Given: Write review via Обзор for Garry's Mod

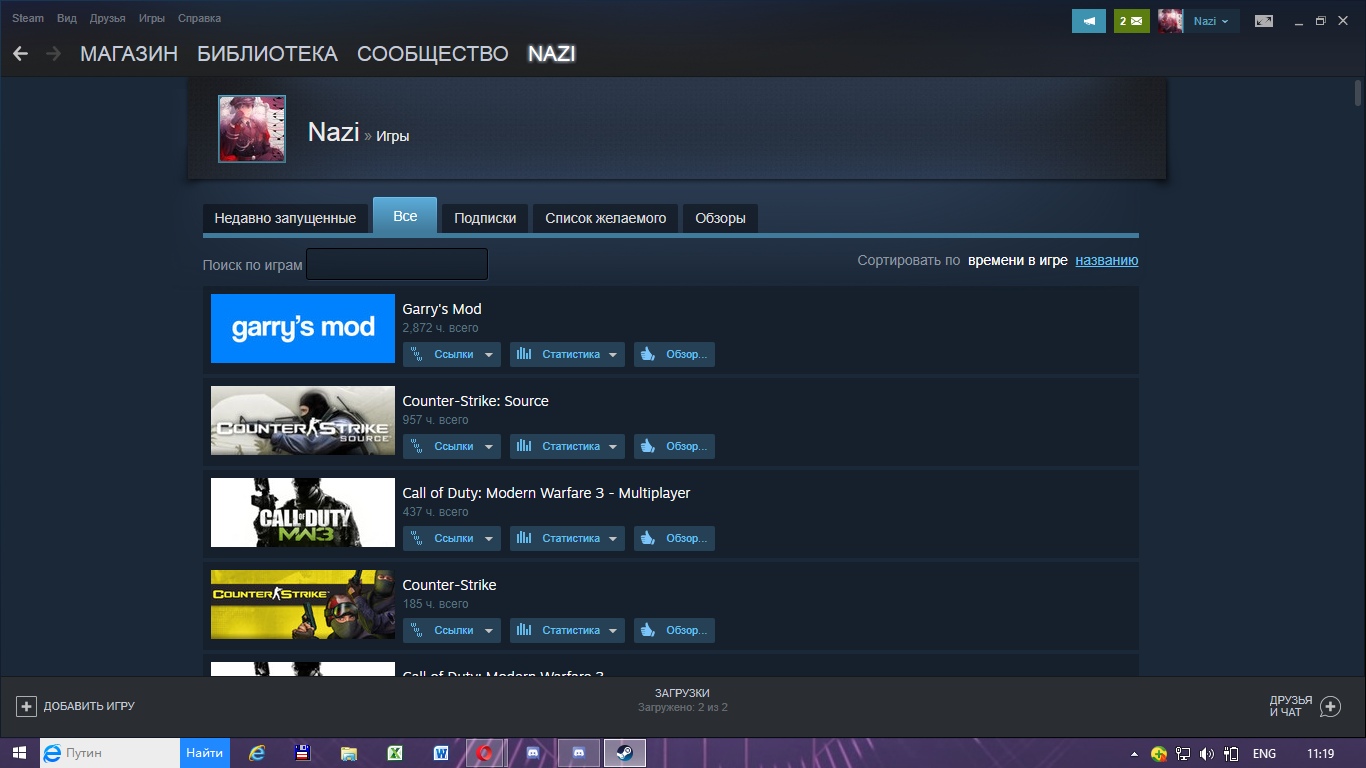Looking at the screenshot, I should [x=674, y=354].
